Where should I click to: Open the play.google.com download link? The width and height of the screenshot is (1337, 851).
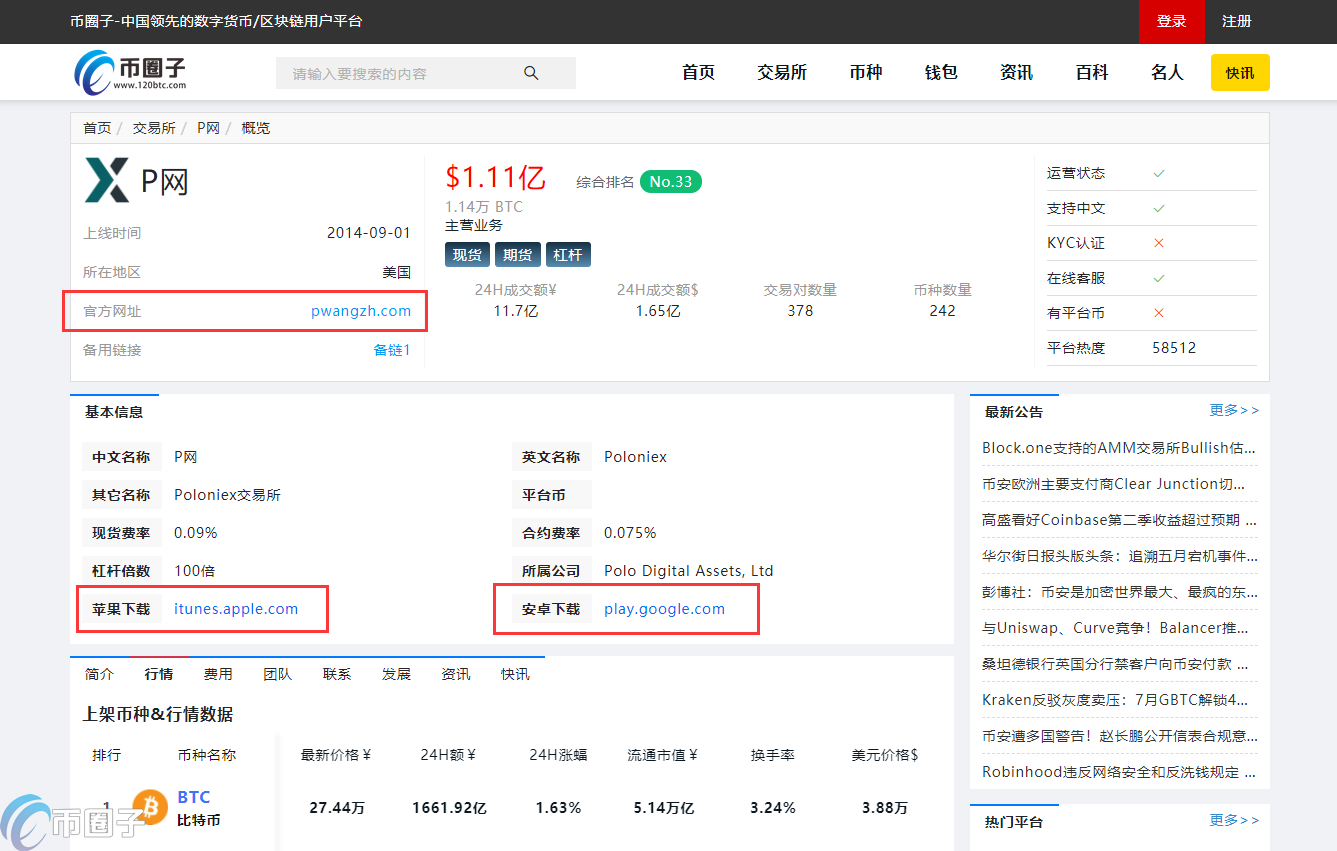point(665,609)
